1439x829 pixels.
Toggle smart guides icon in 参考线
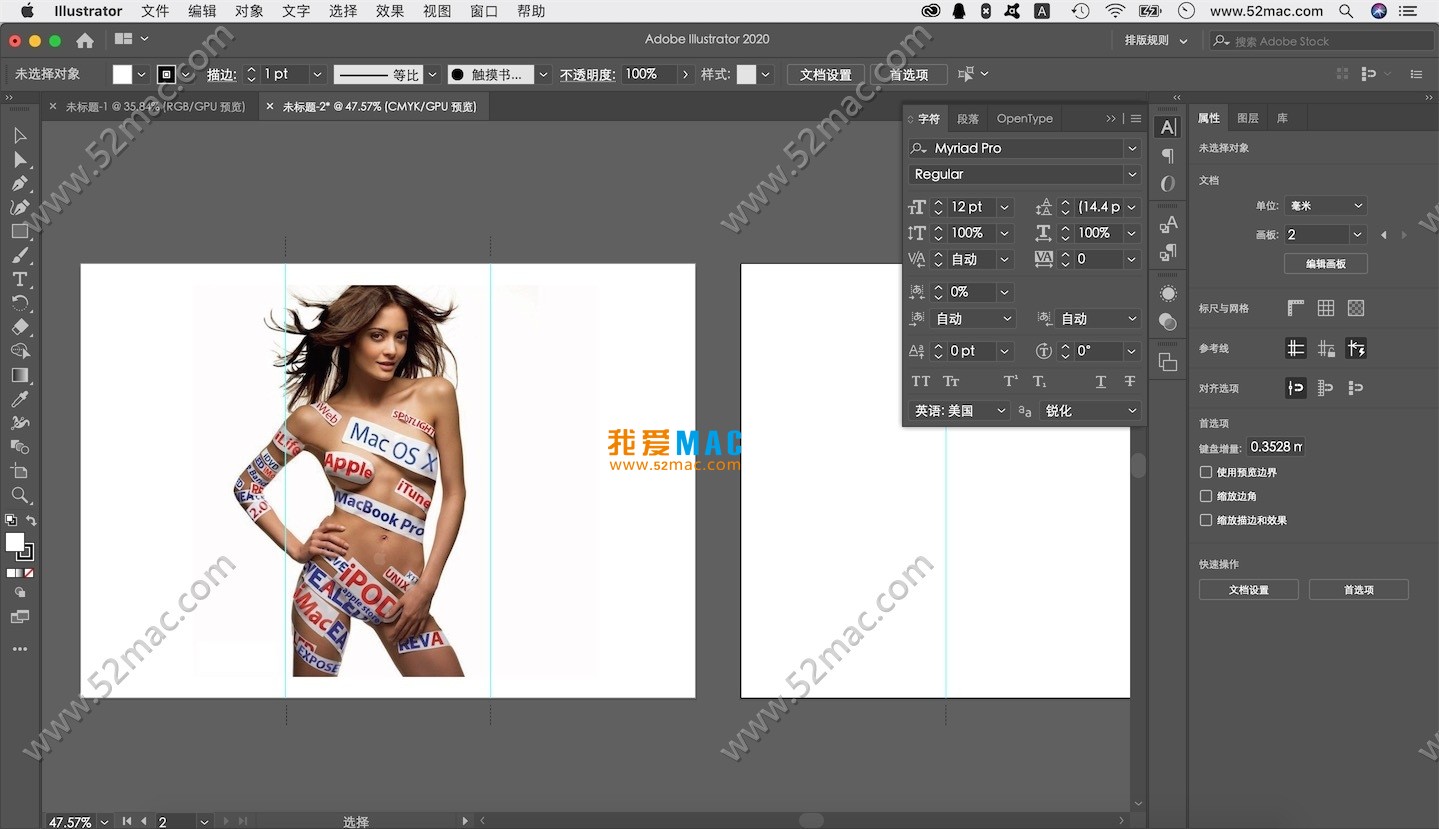(x=1356, y=348)
